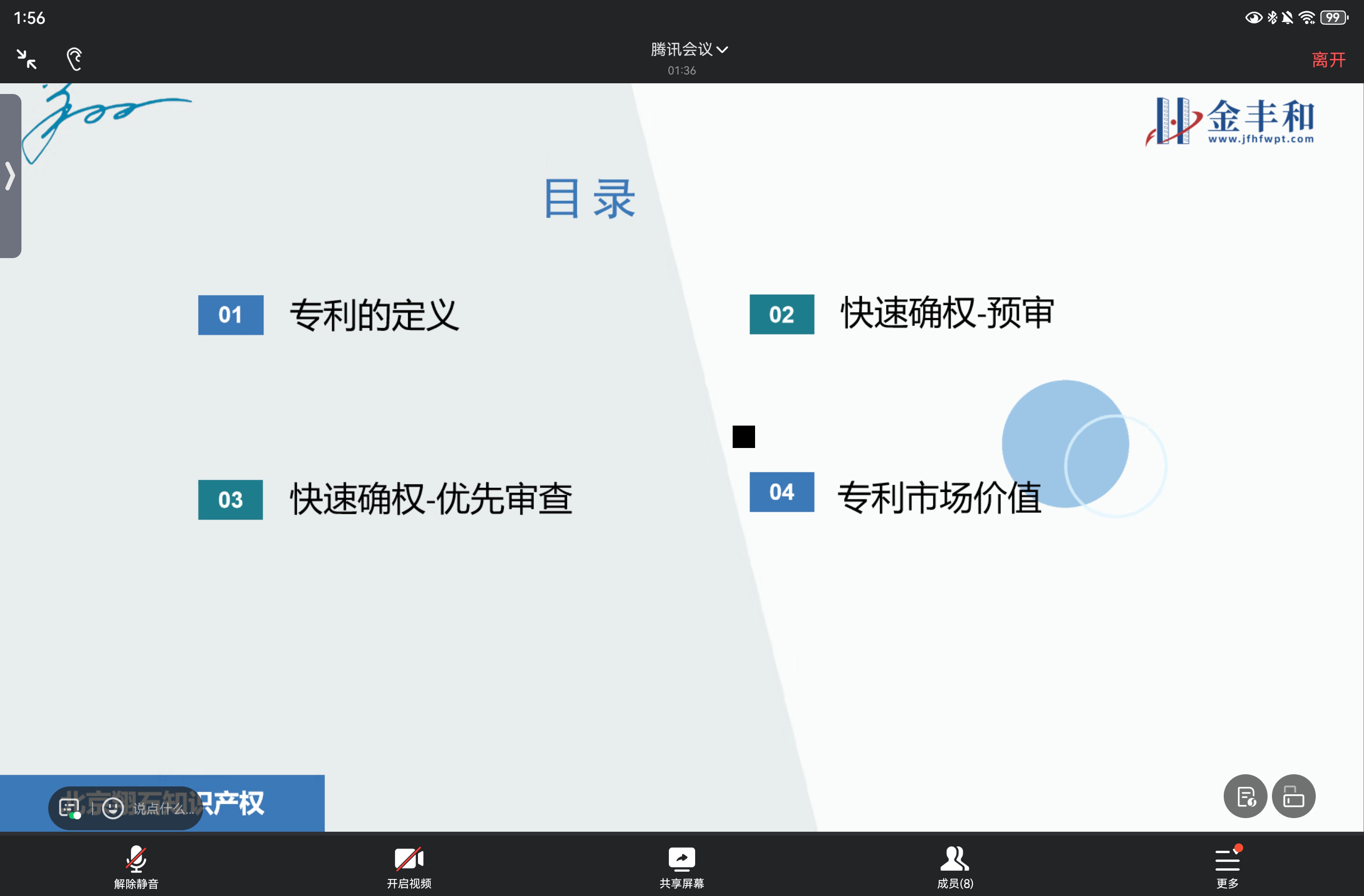The image size is (1364, 896).
Task: Expand the left side panel handle
Action: (x=10, y=176)
